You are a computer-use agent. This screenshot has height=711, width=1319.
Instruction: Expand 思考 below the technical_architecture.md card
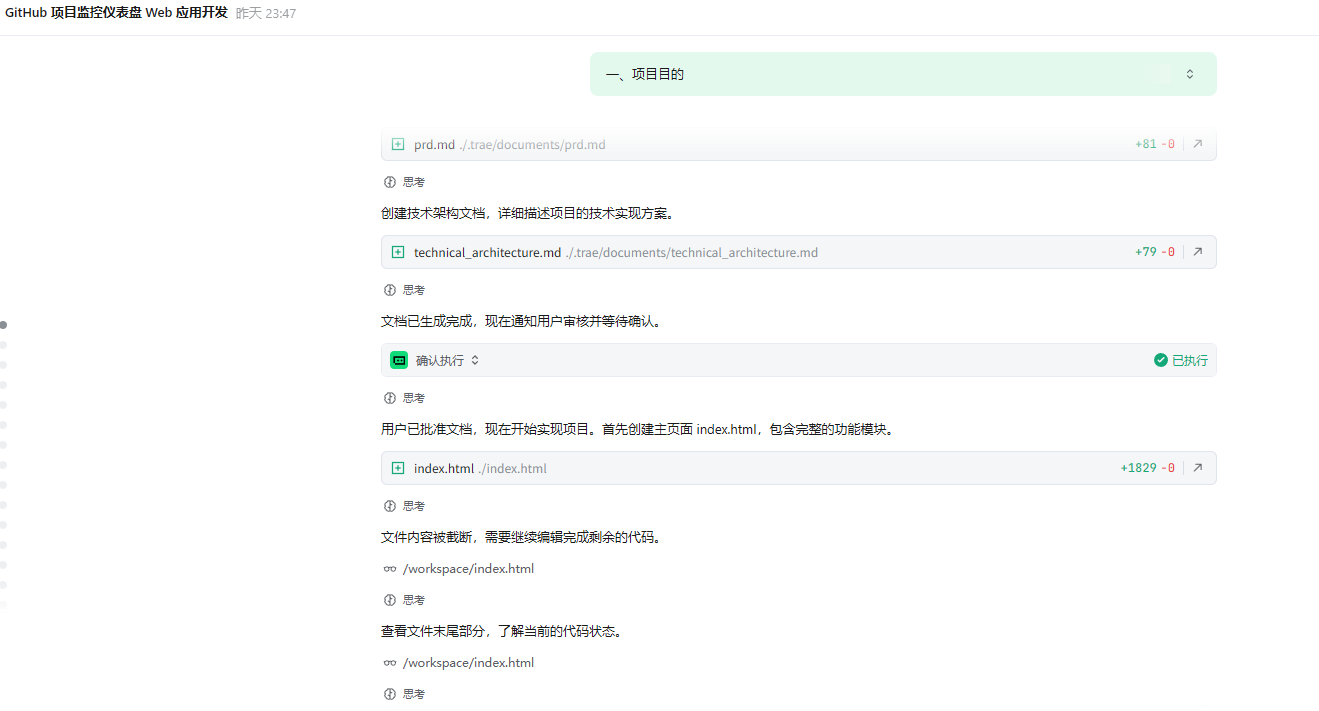point(404,290)
